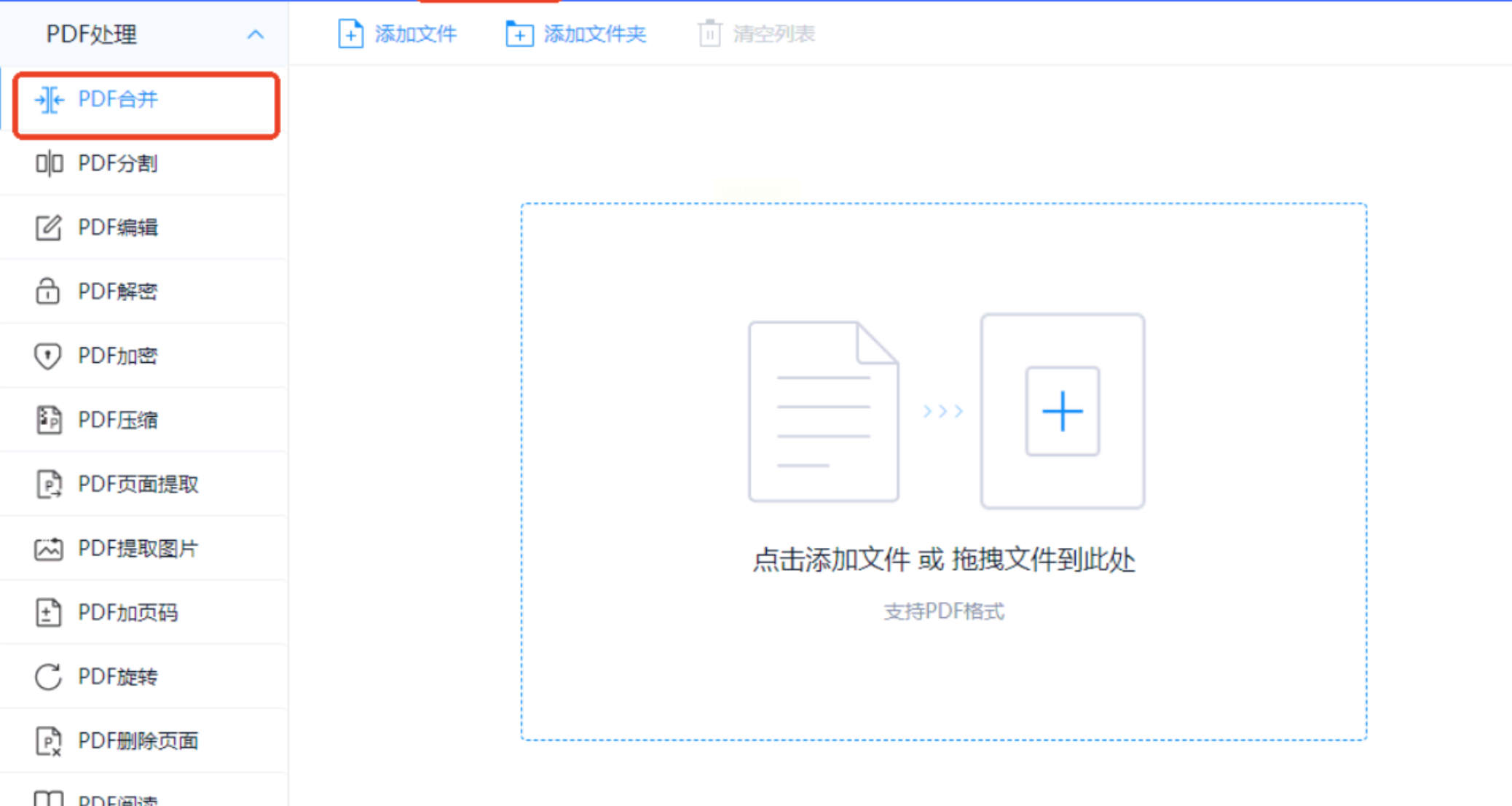Click the PDF合并 merge icon
Screen dimensions: 1512x806
[50, 100]
